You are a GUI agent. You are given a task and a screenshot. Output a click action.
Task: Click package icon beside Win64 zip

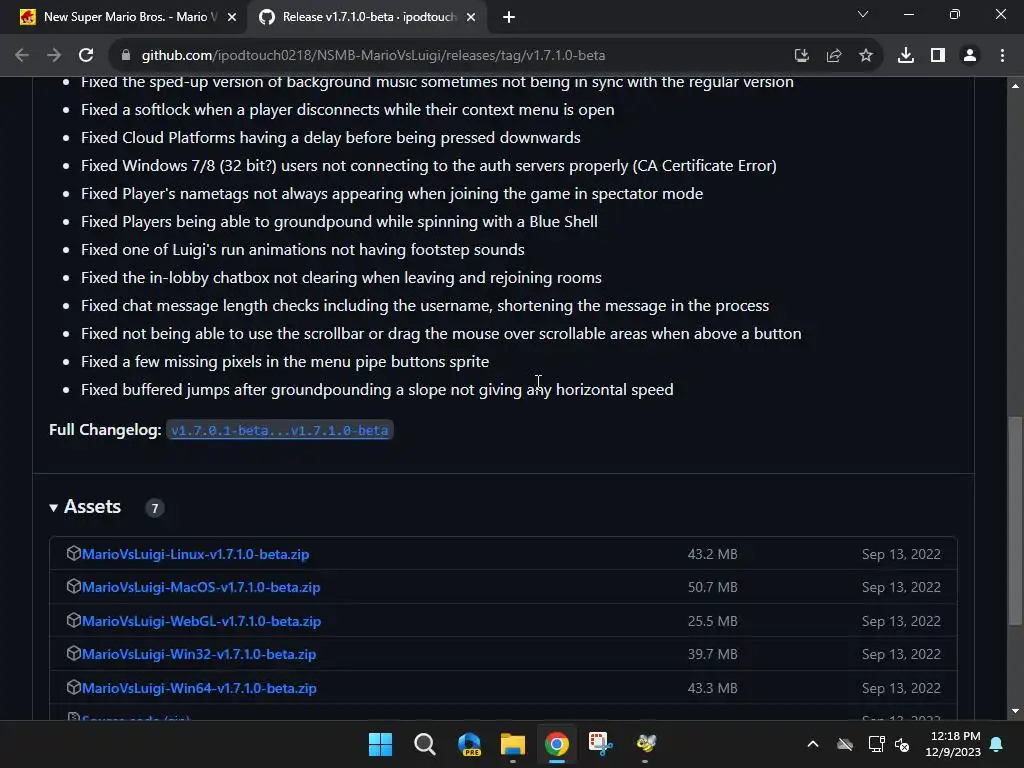(x=73, y=687)
